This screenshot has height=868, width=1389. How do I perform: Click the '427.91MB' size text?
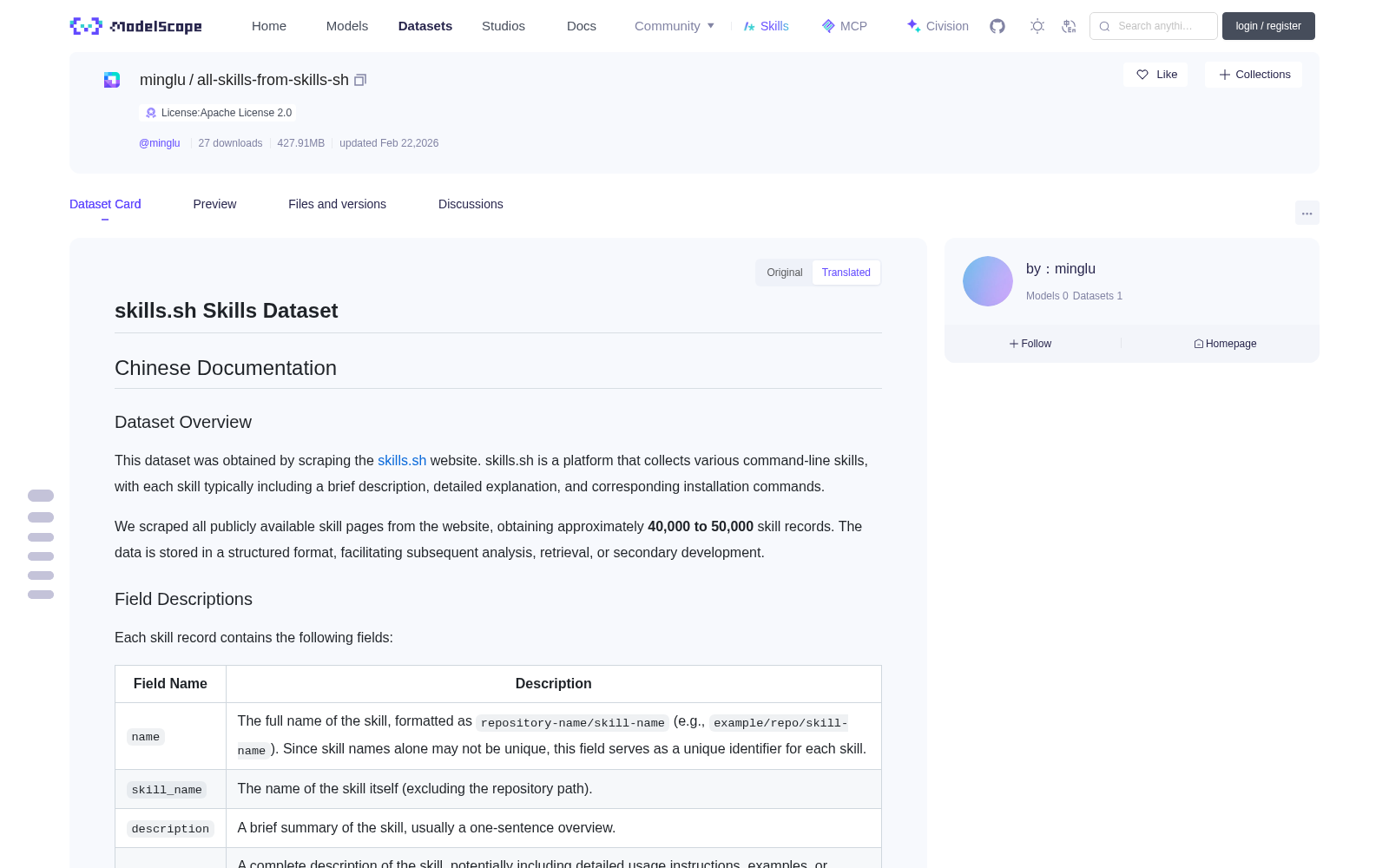(x=301, y=143)
